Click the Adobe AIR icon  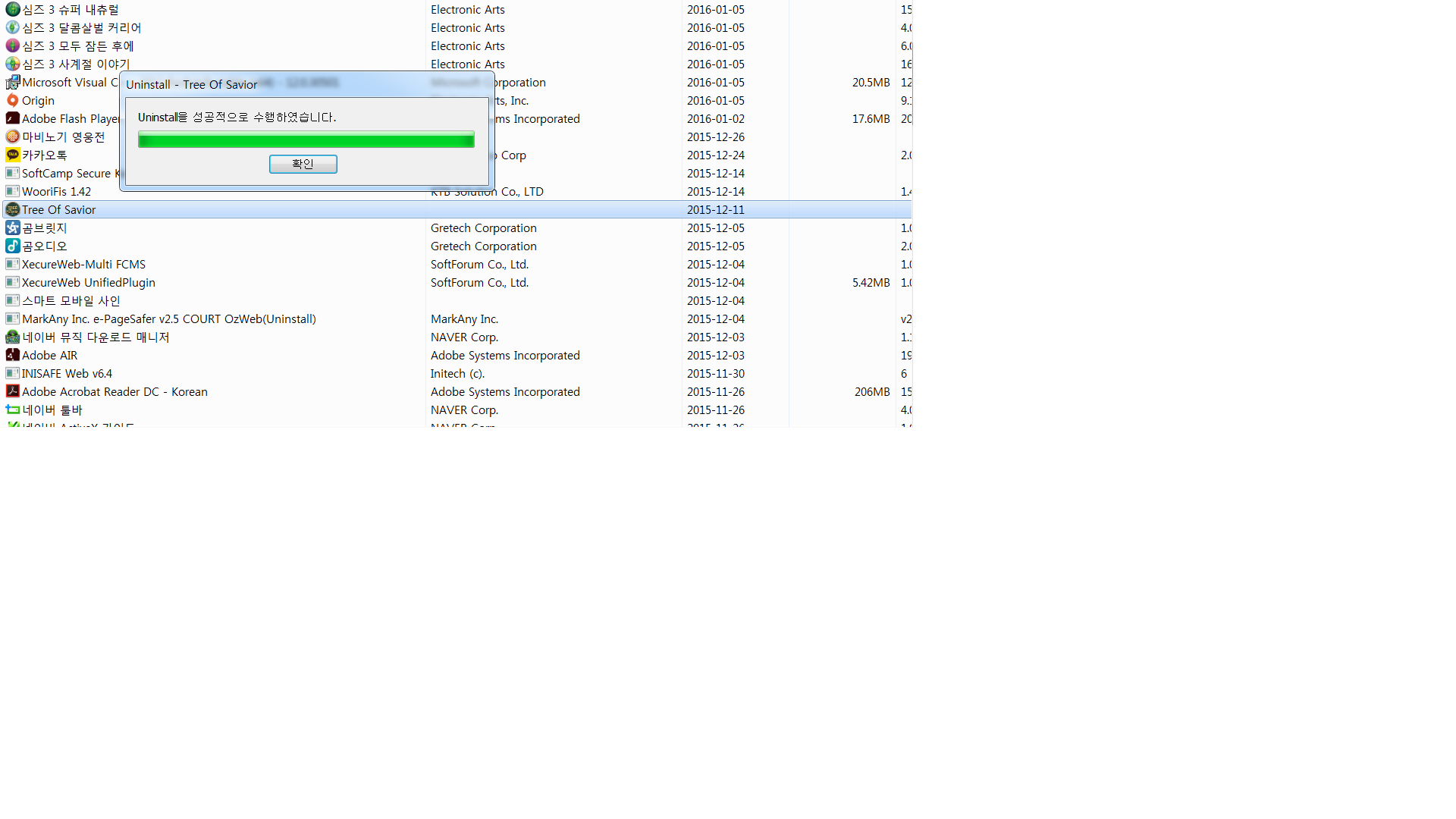tap(12, 356)
